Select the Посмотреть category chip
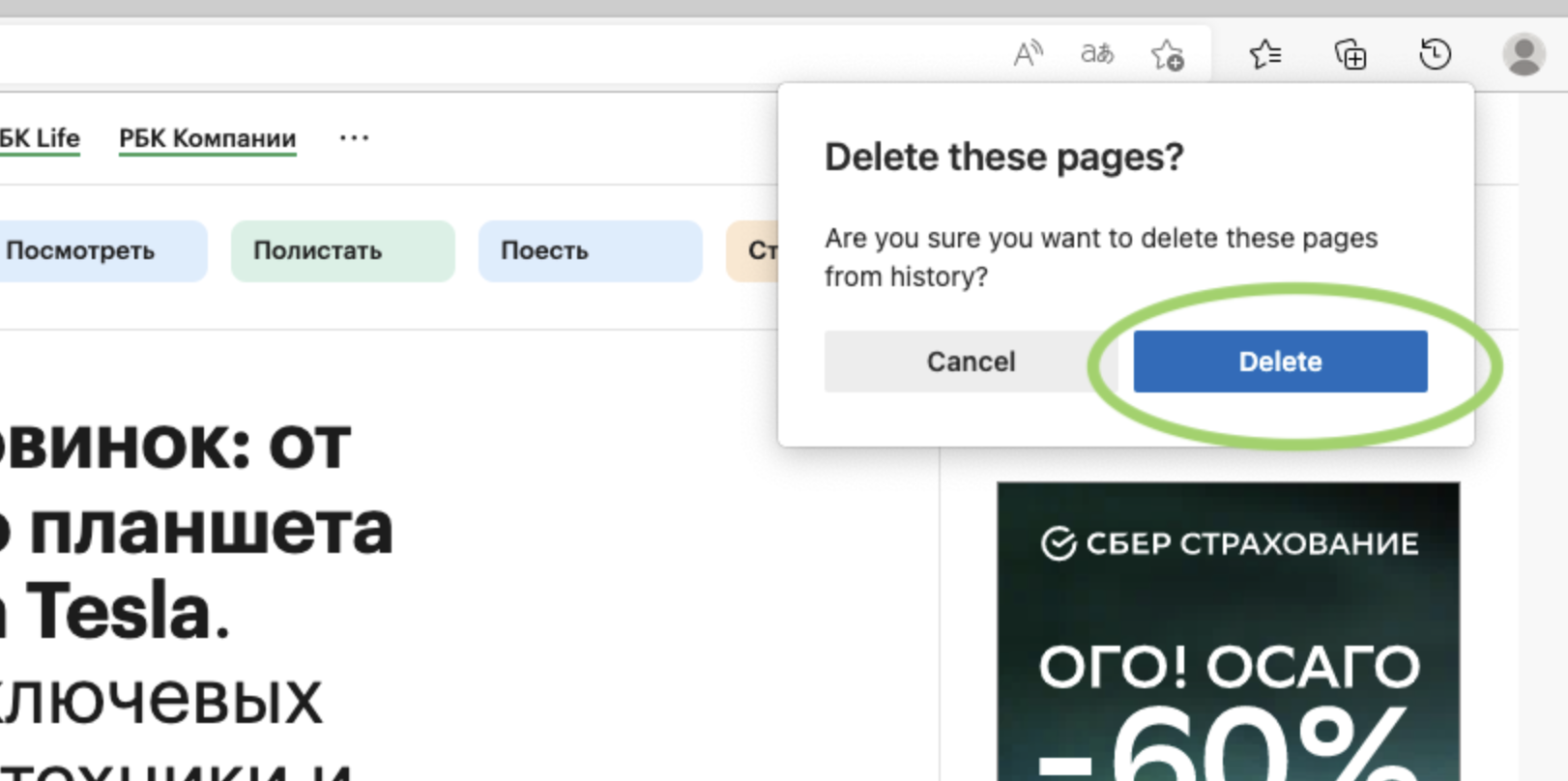This screenshot has width=1568, height=781. 102,251
